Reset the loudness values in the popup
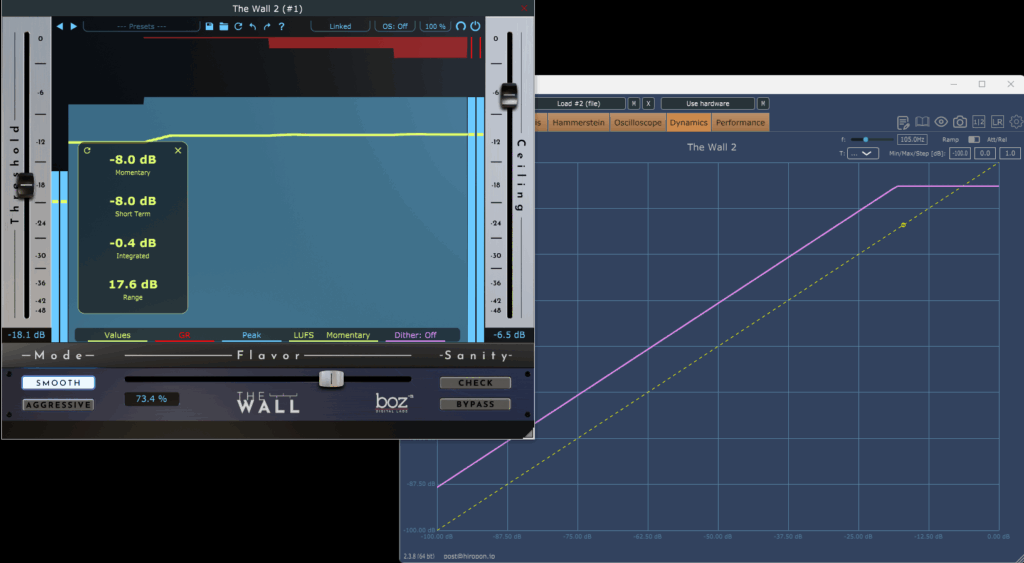1024x563 pixels. click(87, 150)
